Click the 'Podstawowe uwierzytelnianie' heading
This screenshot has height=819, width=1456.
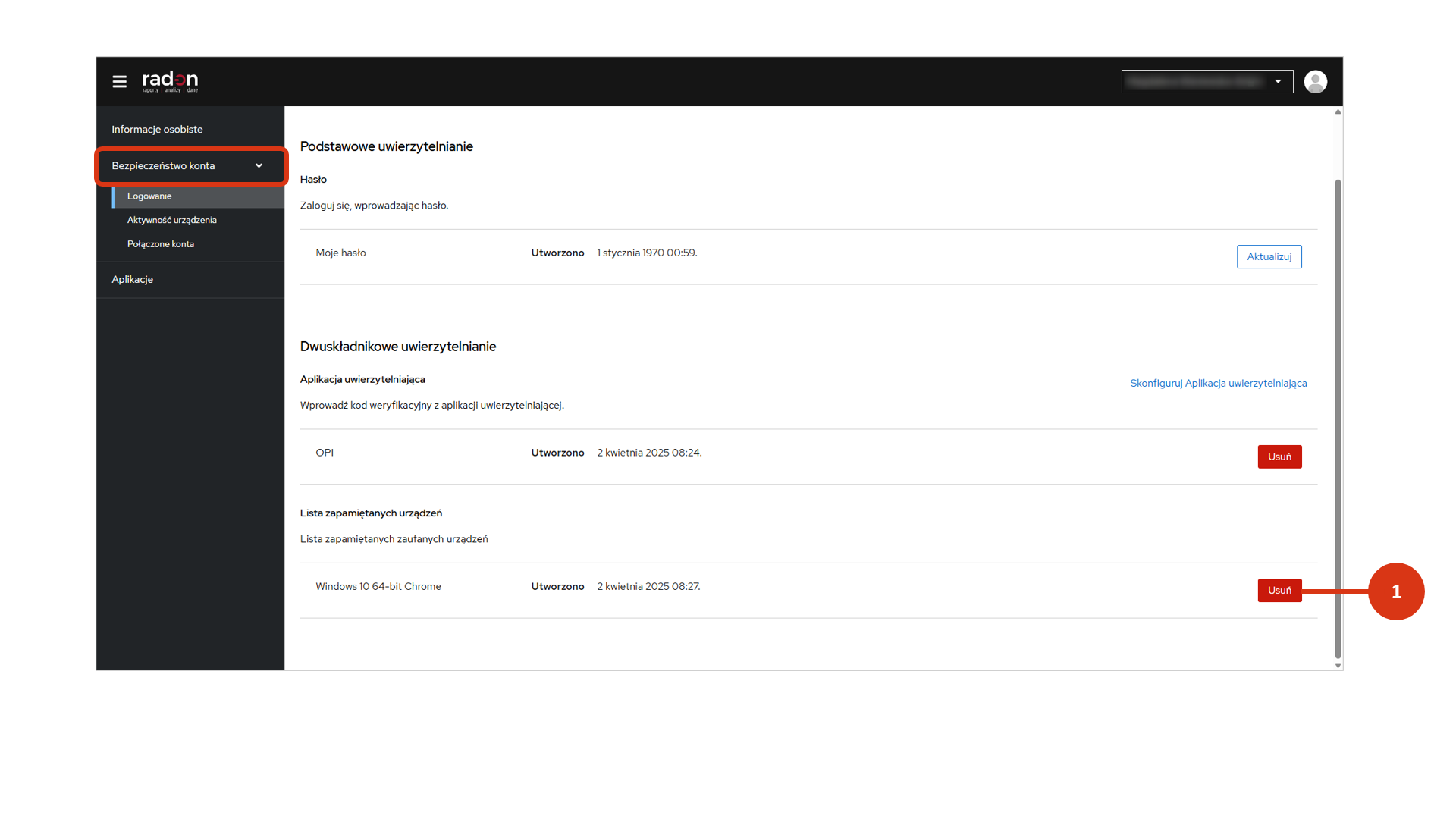click(x=386, y=146)
